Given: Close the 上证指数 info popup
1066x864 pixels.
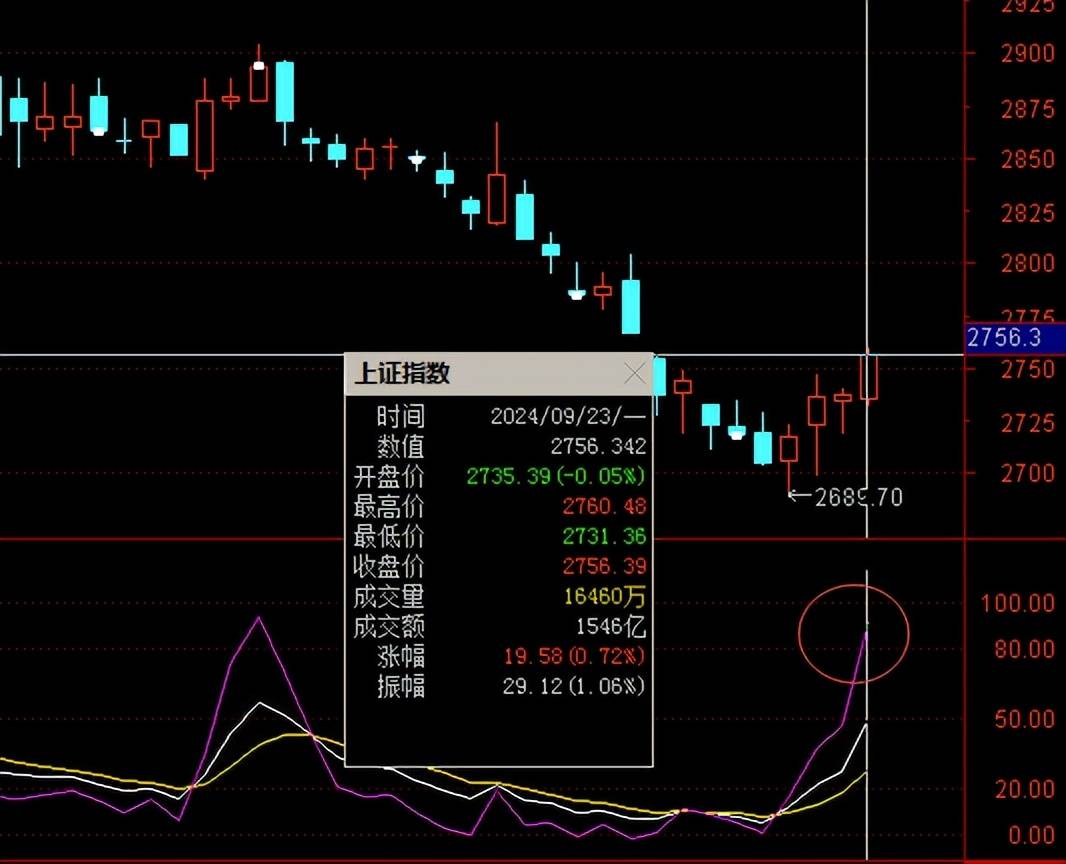Looking at the screenshot, I should [635, 373].
